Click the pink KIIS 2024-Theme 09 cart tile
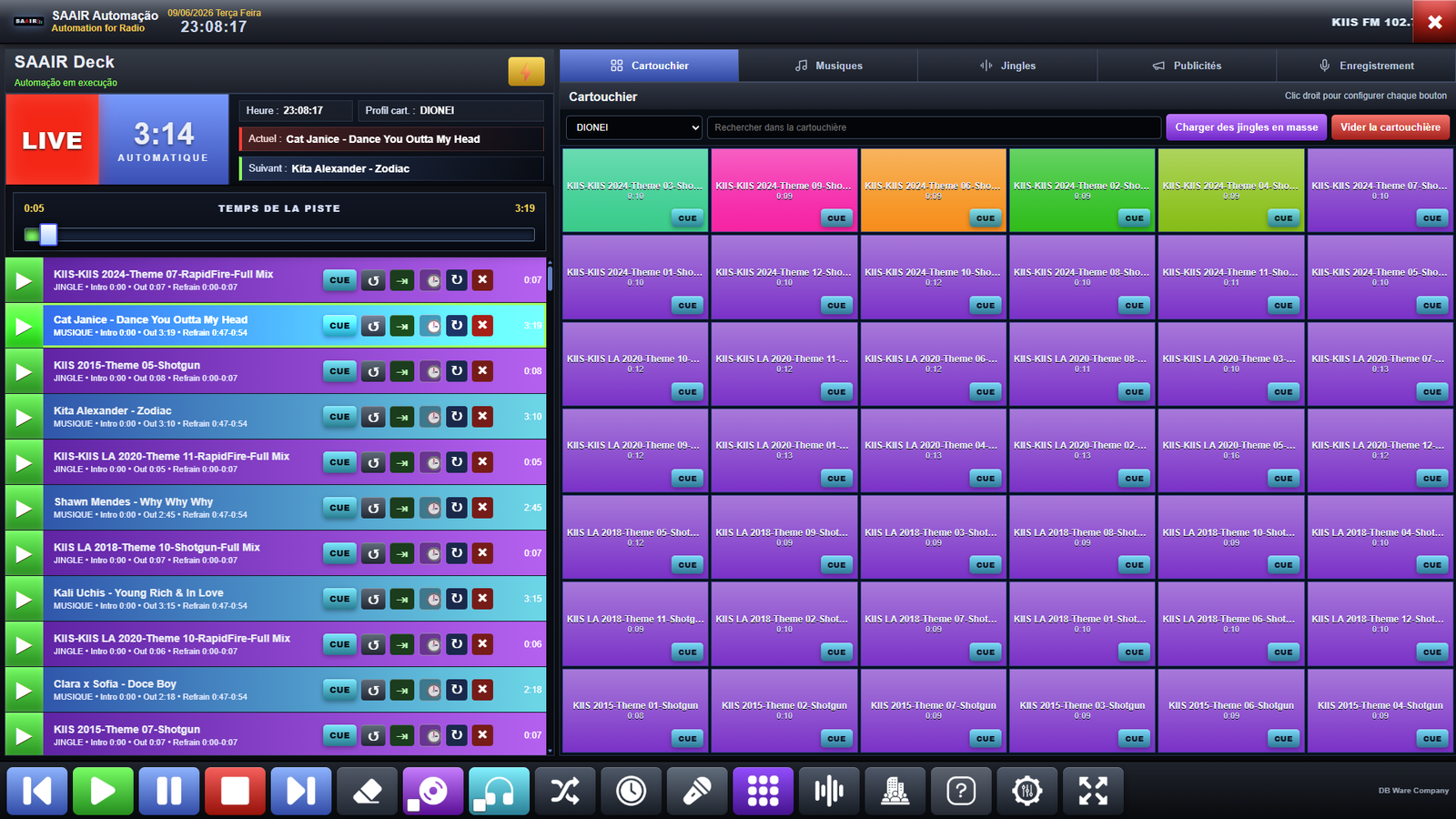1456x819 pixels. (x=784, y=189)
